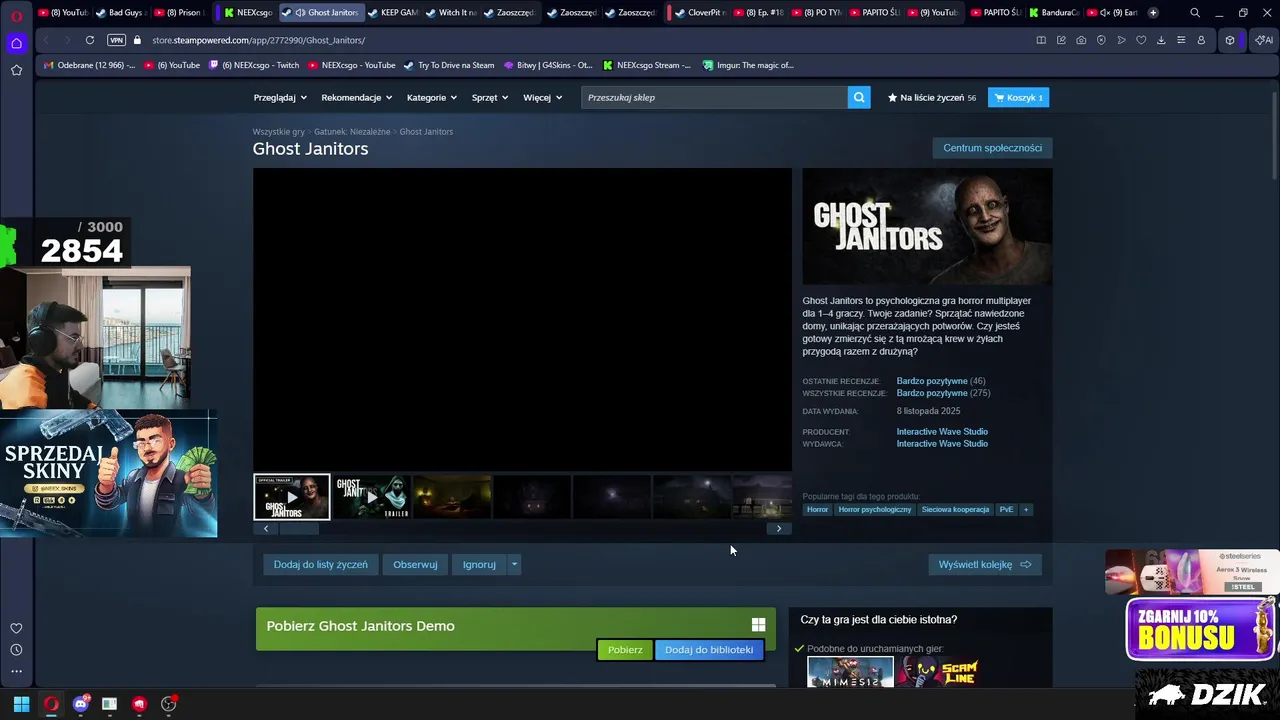Screen dimensions: 1280x720
Task: Switch to the Witch It browser tab
Action: [x=450, y=13]
